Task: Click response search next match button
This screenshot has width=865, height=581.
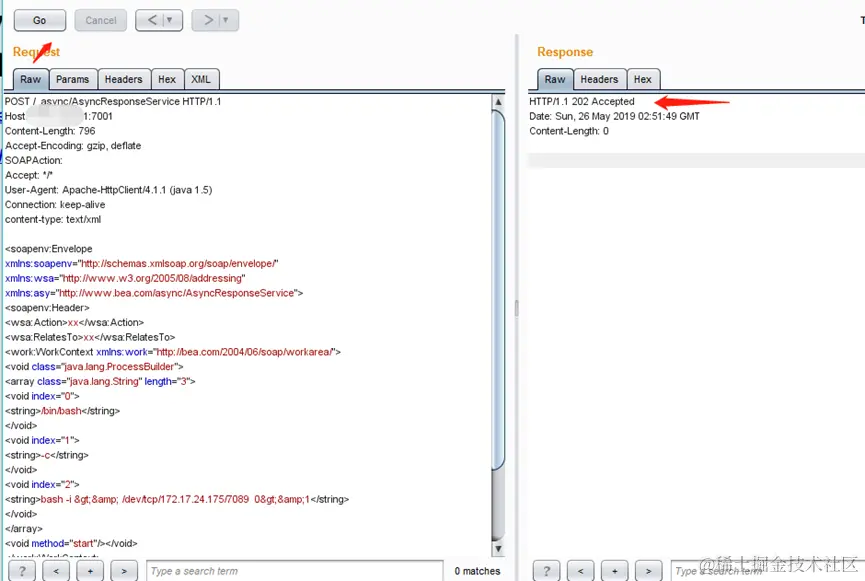Action: pos(649,571)
